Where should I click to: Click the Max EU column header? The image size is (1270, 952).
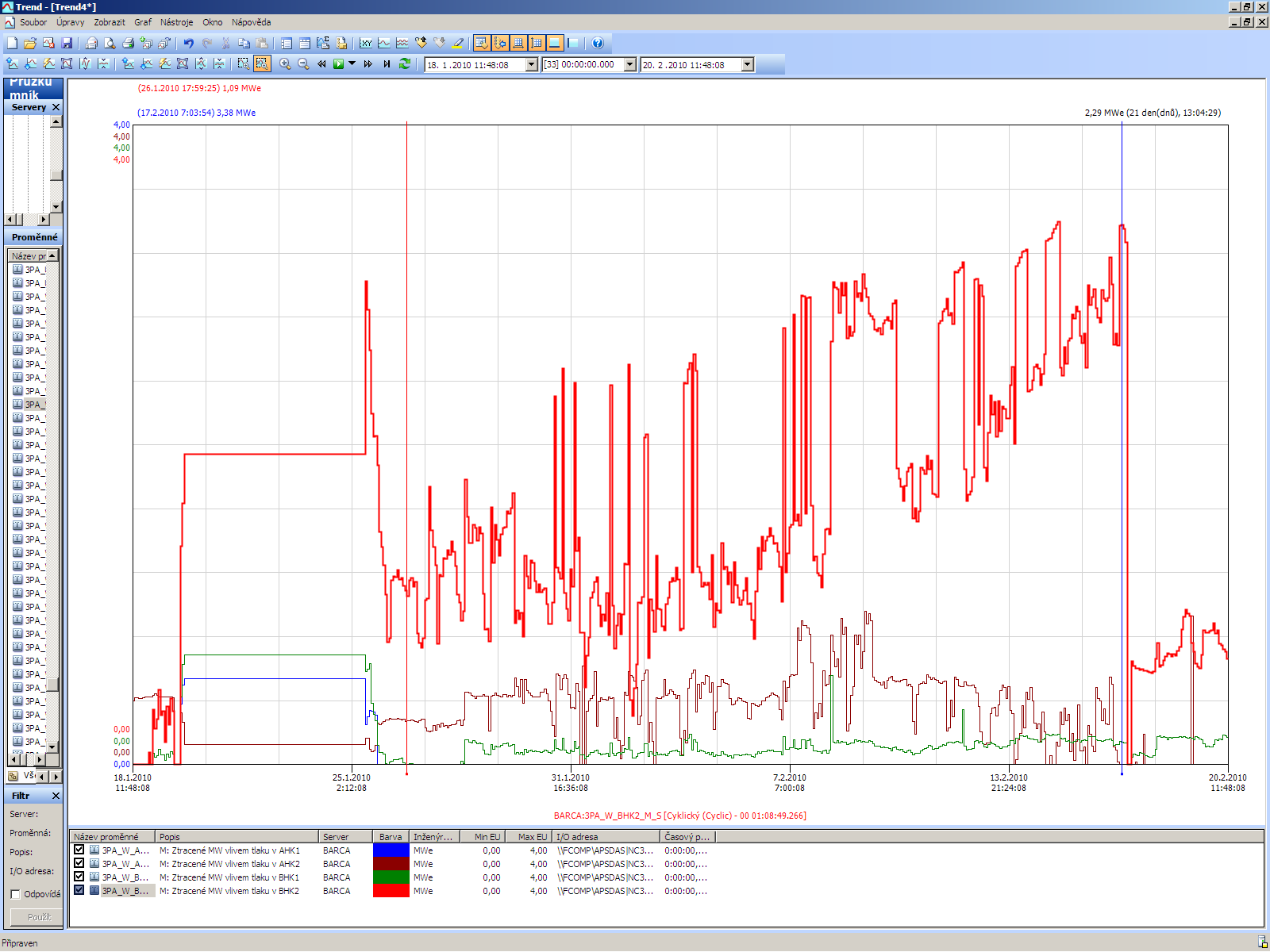[x=528, y=837]
